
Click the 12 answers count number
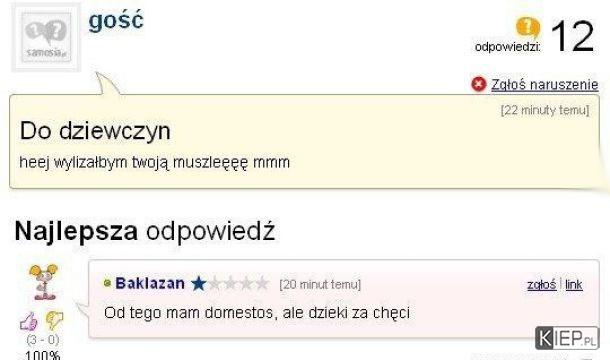(573, 37)
